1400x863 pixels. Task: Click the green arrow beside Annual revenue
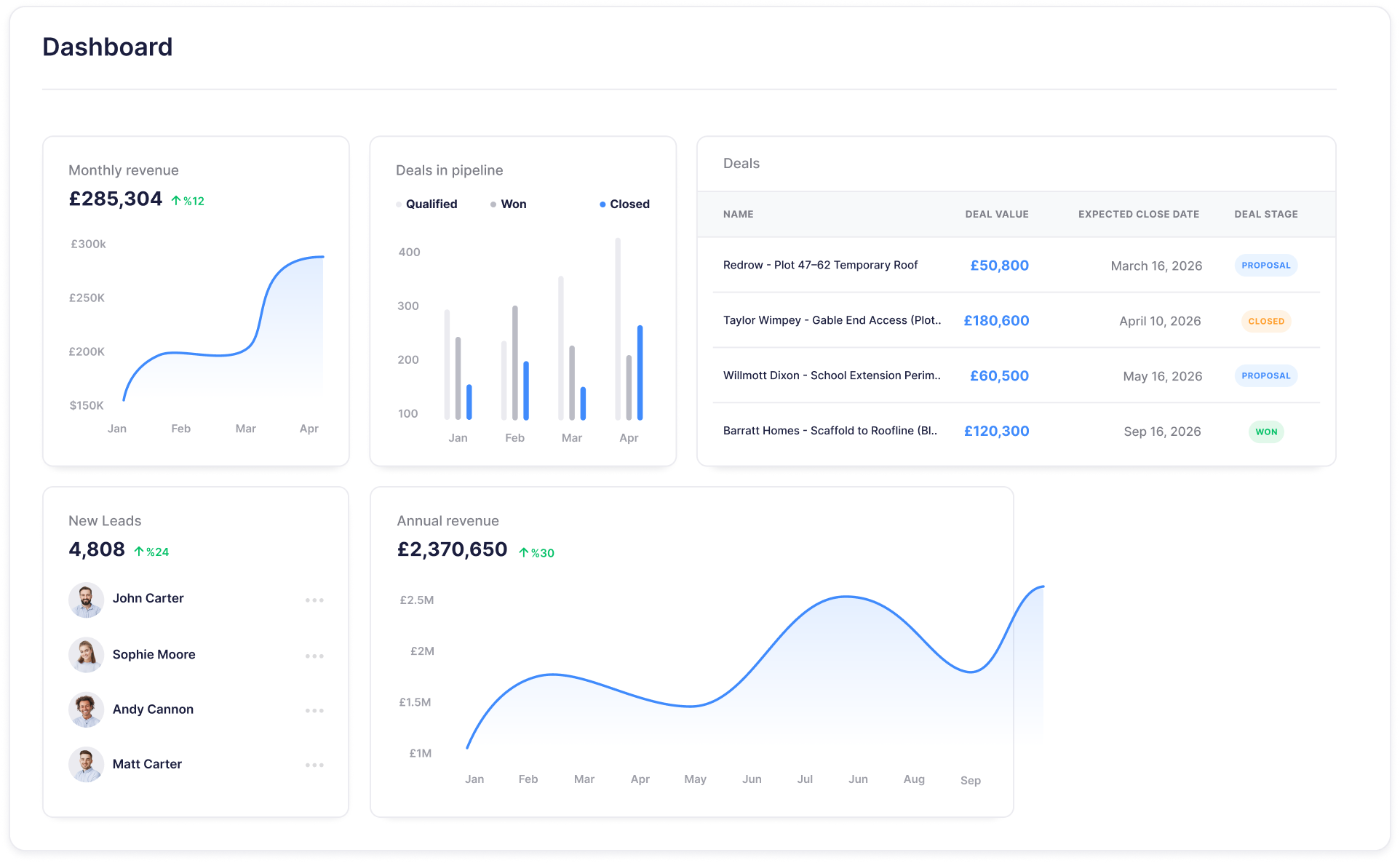[523, 553]
